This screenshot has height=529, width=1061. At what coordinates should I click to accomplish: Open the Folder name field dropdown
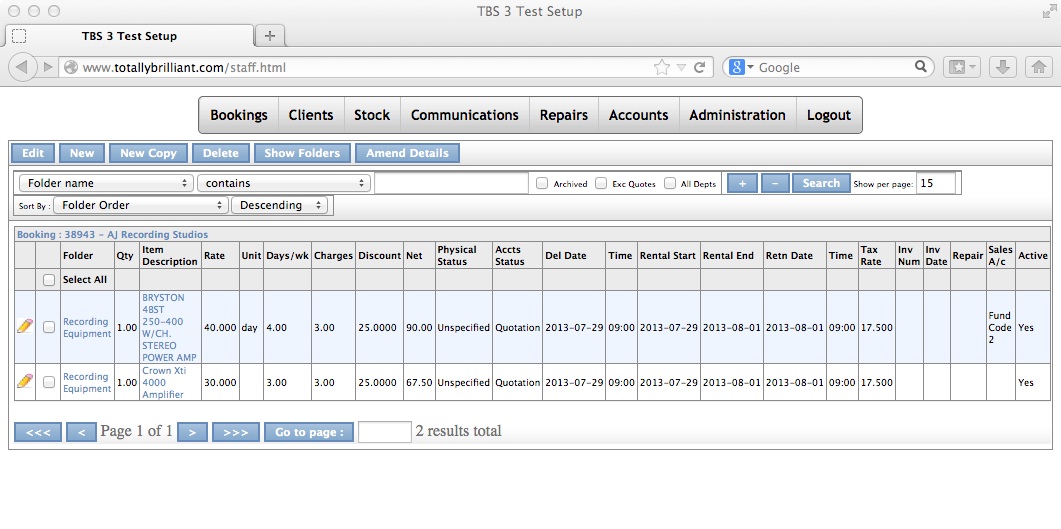[x=106, y=183]
